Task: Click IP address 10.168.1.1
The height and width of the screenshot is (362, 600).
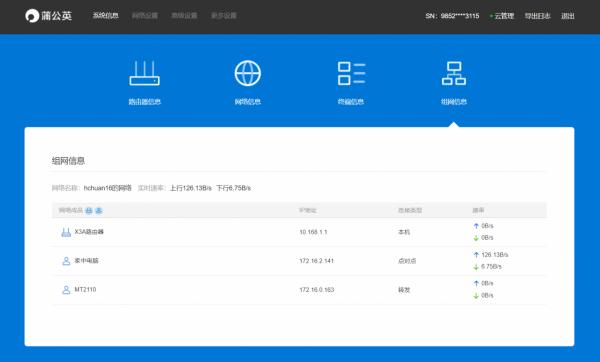Action: [x=313, y=232]
